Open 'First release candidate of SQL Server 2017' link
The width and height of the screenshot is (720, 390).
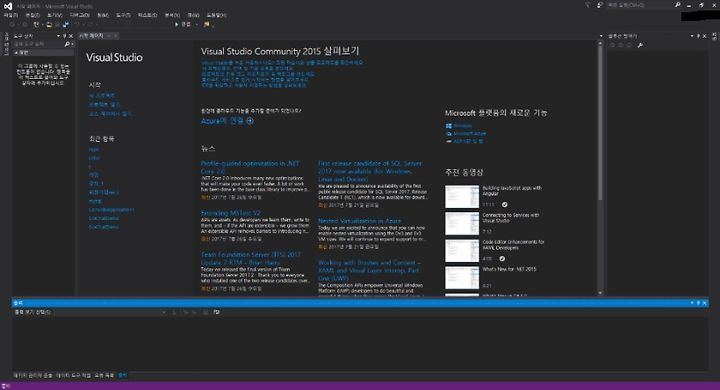click(x=370, y=171)
